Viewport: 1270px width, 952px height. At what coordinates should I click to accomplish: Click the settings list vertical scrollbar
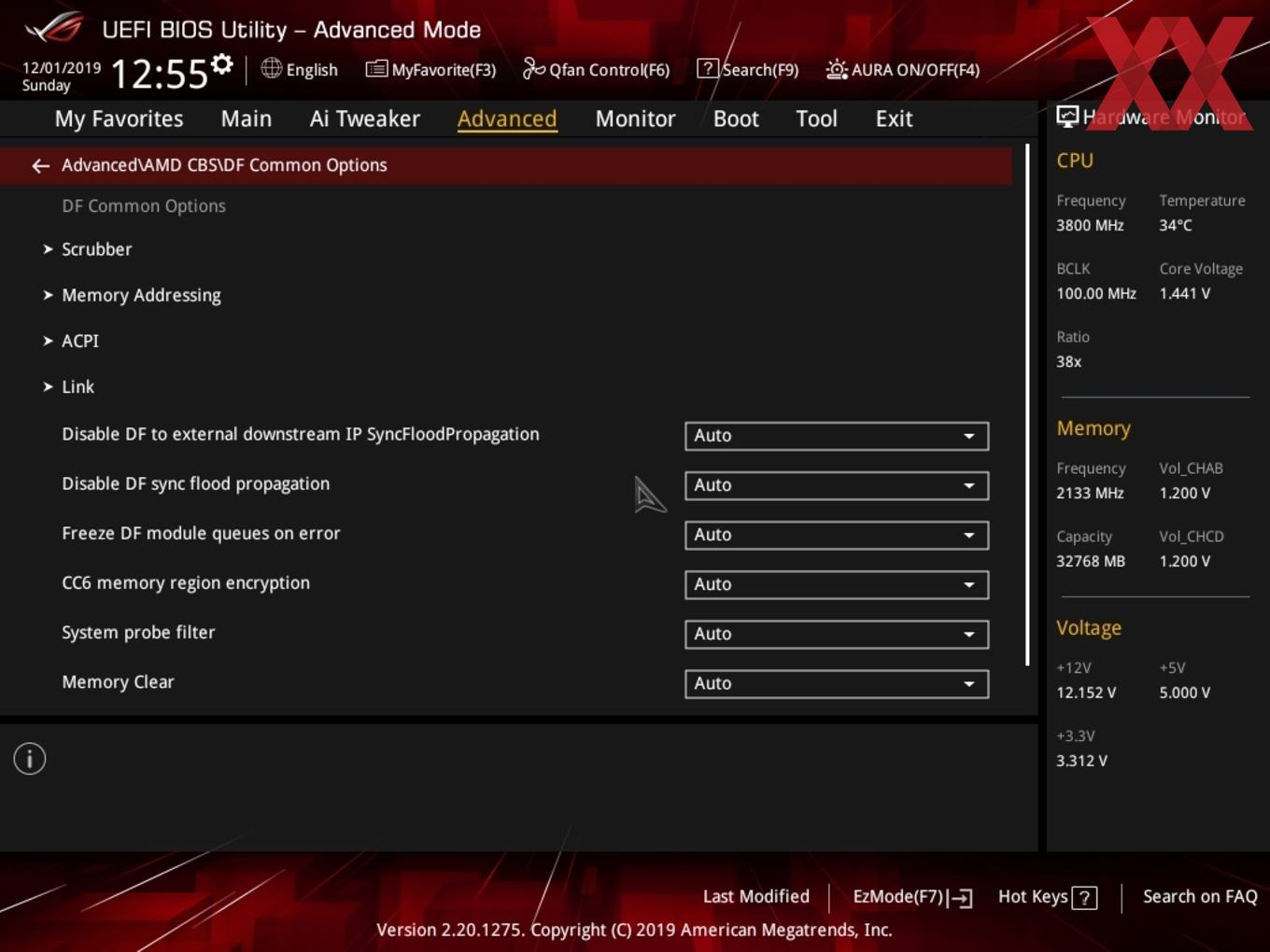[x=1027, y=404]
